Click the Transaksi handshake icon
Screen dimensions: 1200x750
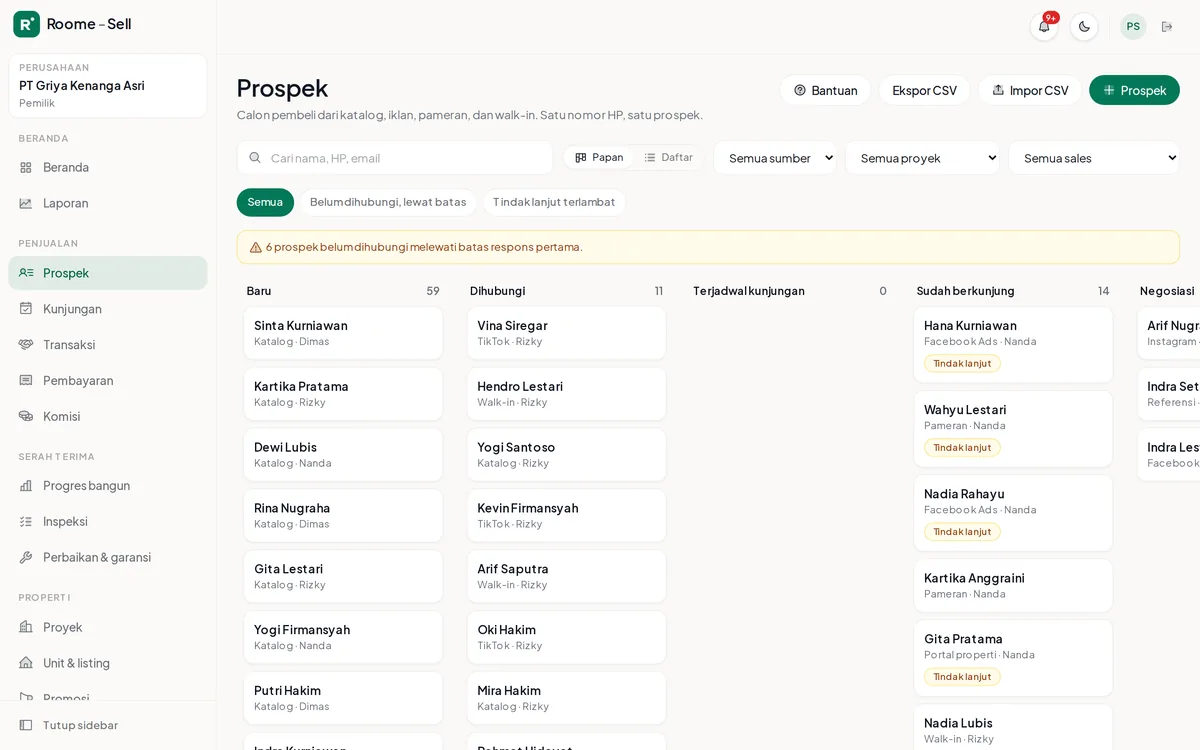coord(26,345)
